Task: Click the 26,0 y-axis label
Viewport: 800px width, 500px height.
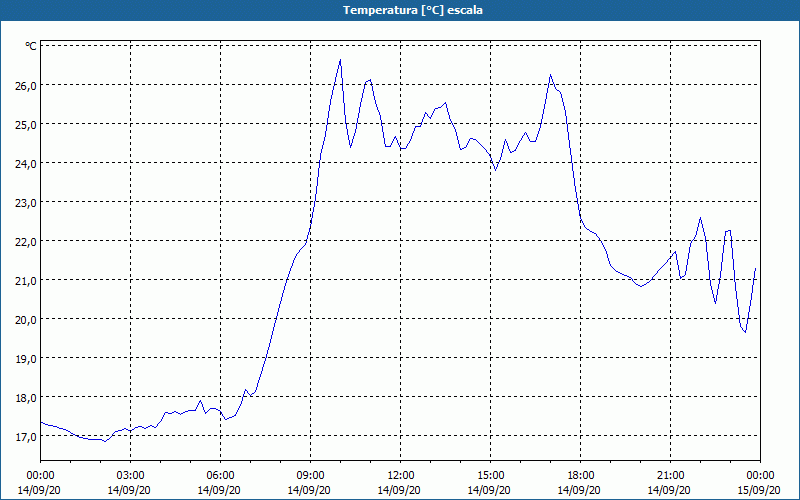Action: [26, 85]
